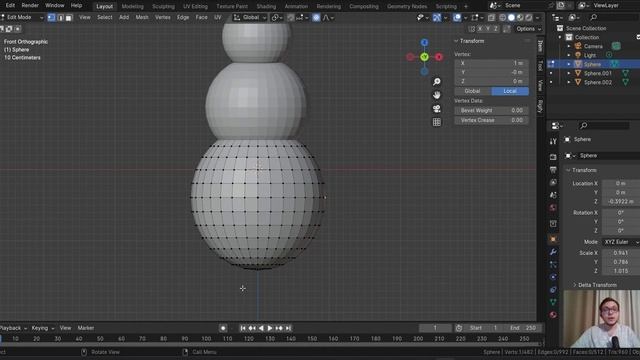Open XYZ Euler rotation mode dropdown

tap(621, 242)
